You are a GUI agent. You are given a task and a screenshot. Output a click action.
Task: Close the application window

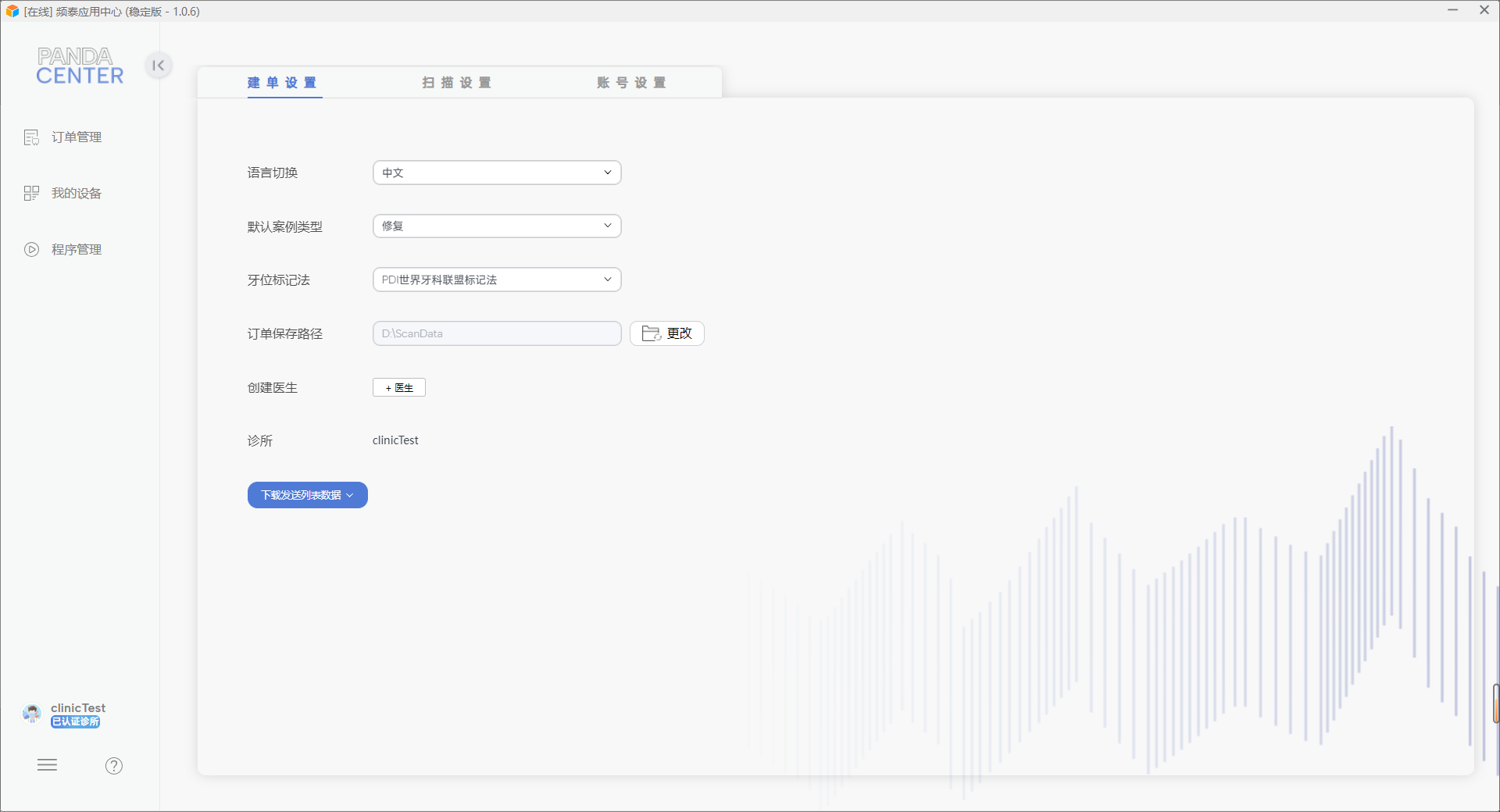click(1484, 10)
